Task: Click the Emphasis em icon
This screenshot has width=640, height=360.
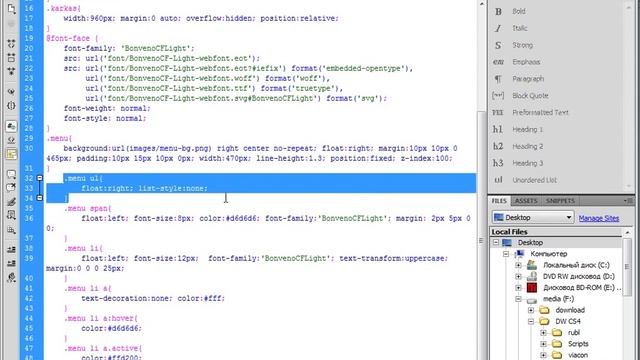Action: click(x=498, y=62)
